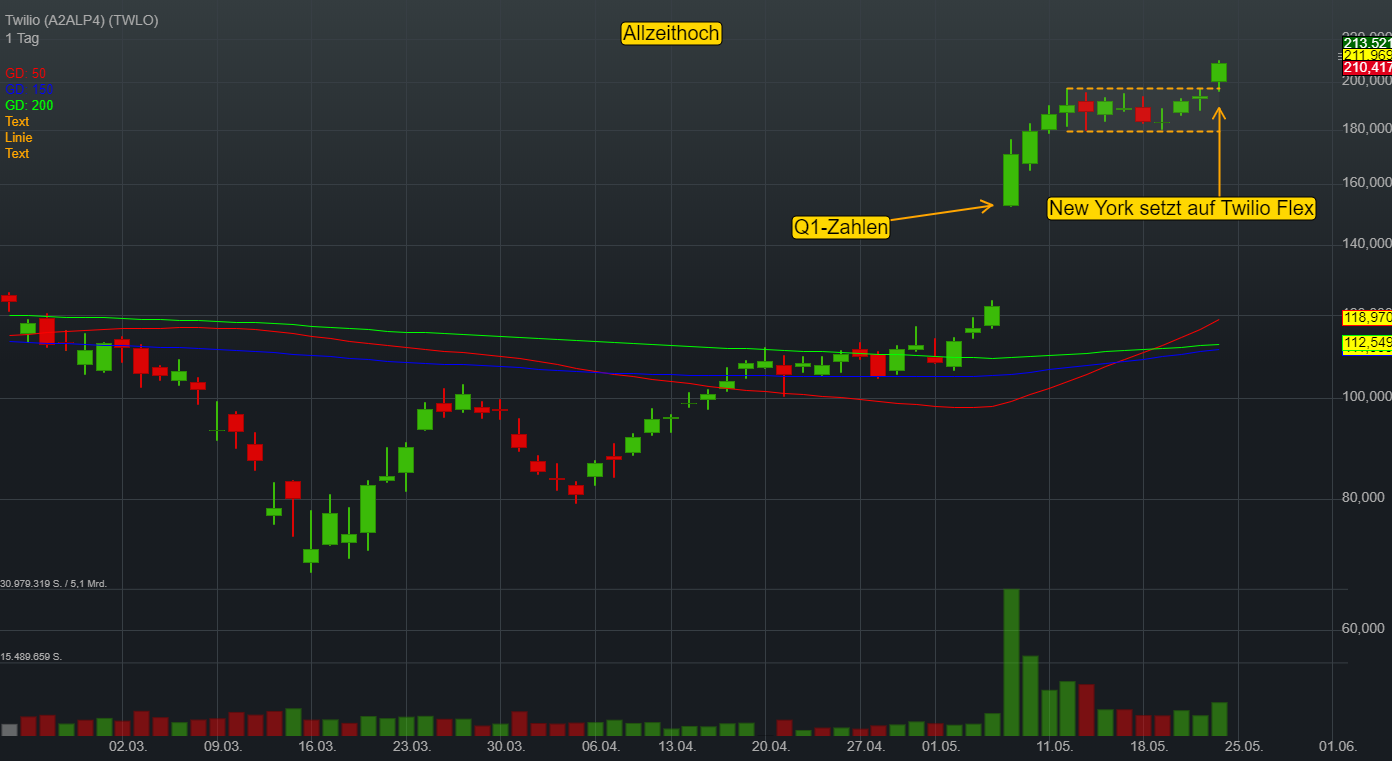Click the 112,549 moving average price tag
Screen dimensions: 1392x761
click(1366, 343)
